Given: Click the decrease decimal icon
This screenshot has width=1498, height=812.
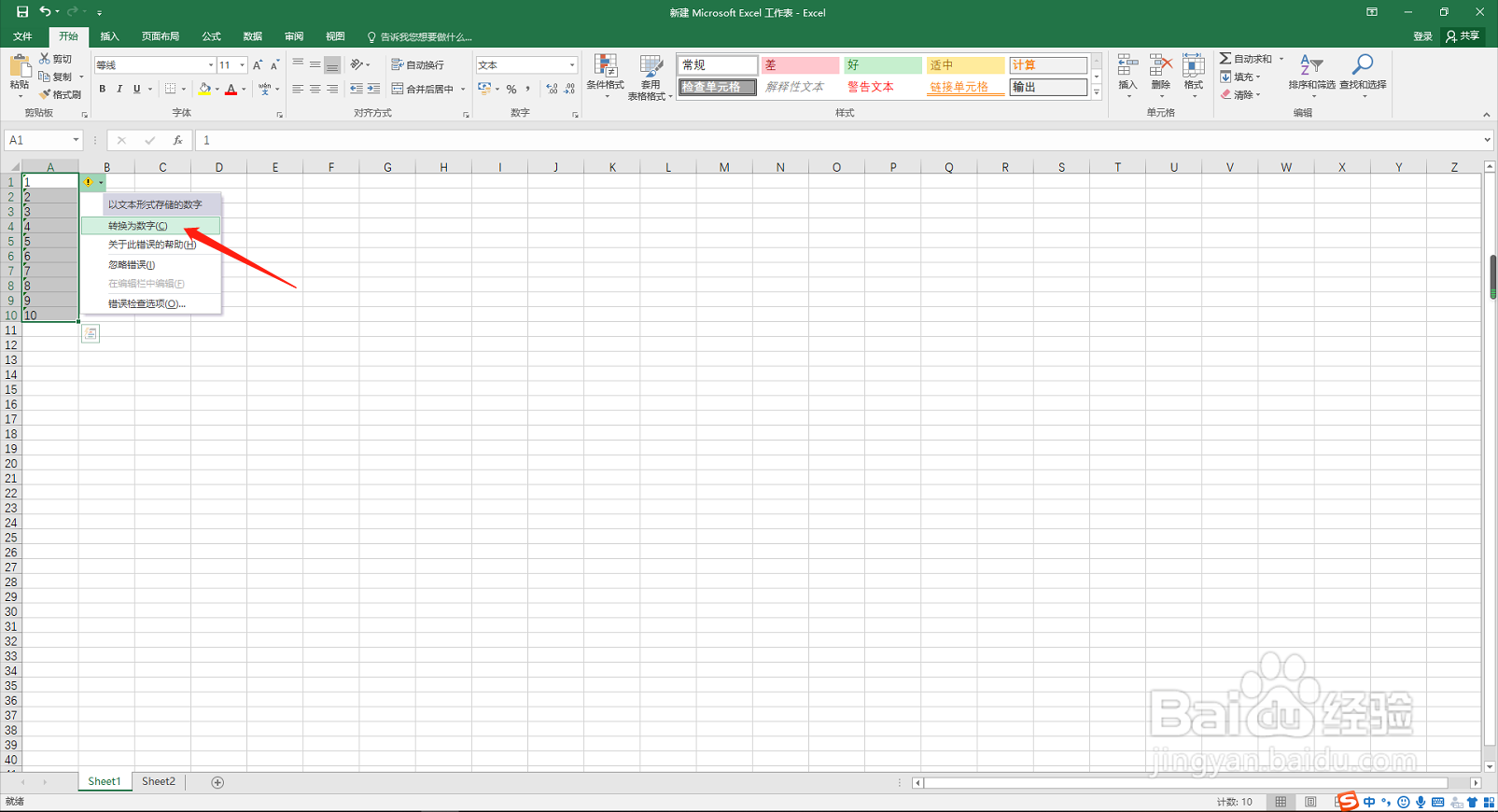Looking at the screenshot, I should point(569,89).
